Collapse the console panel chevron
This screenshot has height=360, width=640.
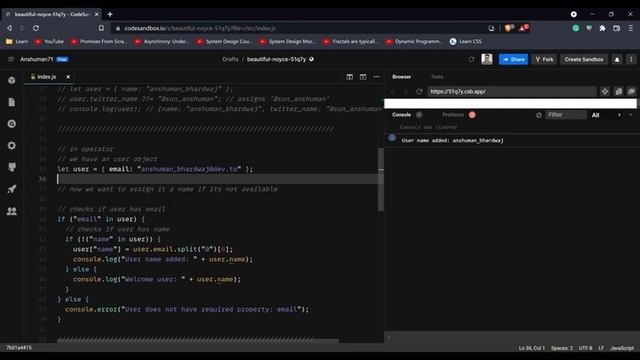tap(631, 115)
